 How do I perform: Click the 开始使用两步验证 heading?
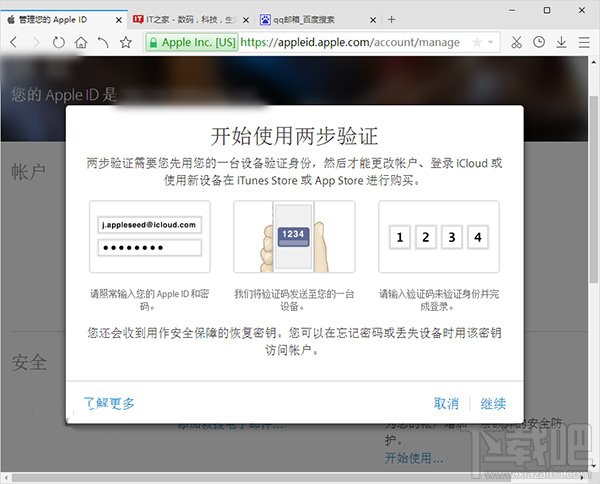(294, 136)
